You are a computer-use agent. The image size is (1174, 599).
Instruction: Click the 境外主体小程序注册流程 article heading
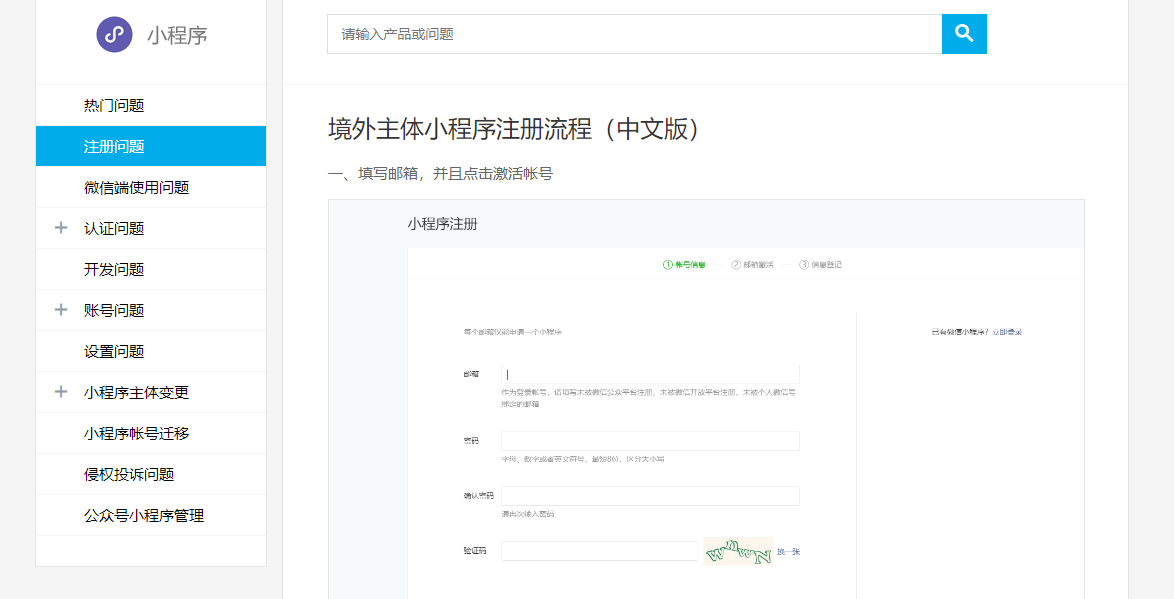pyautogui.click(x=514, y=129)
